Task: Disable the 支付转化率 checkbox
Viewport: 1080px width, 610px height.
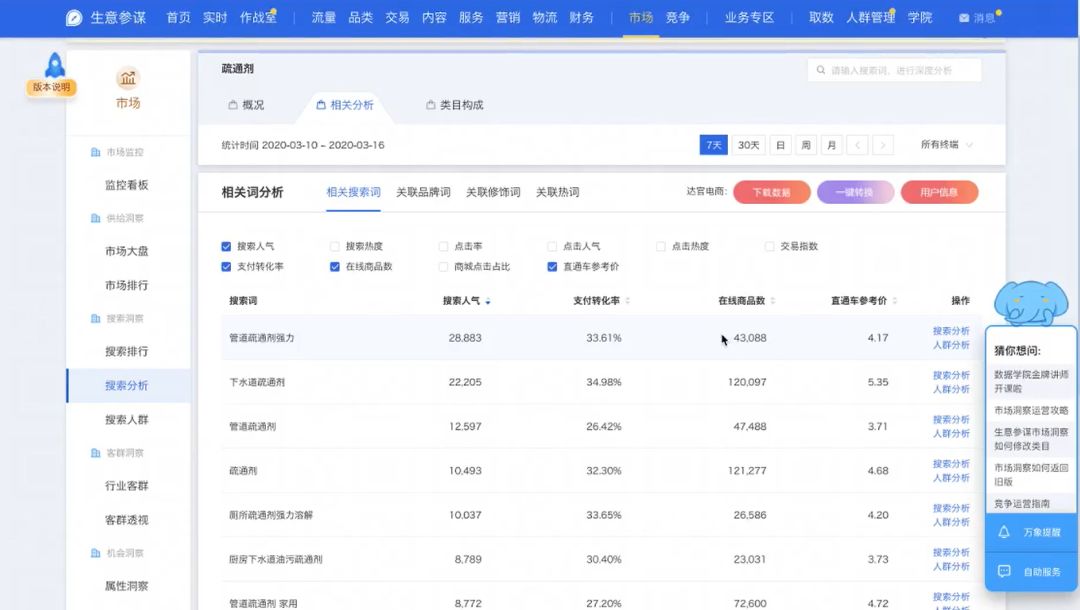Action: (225, 267)
